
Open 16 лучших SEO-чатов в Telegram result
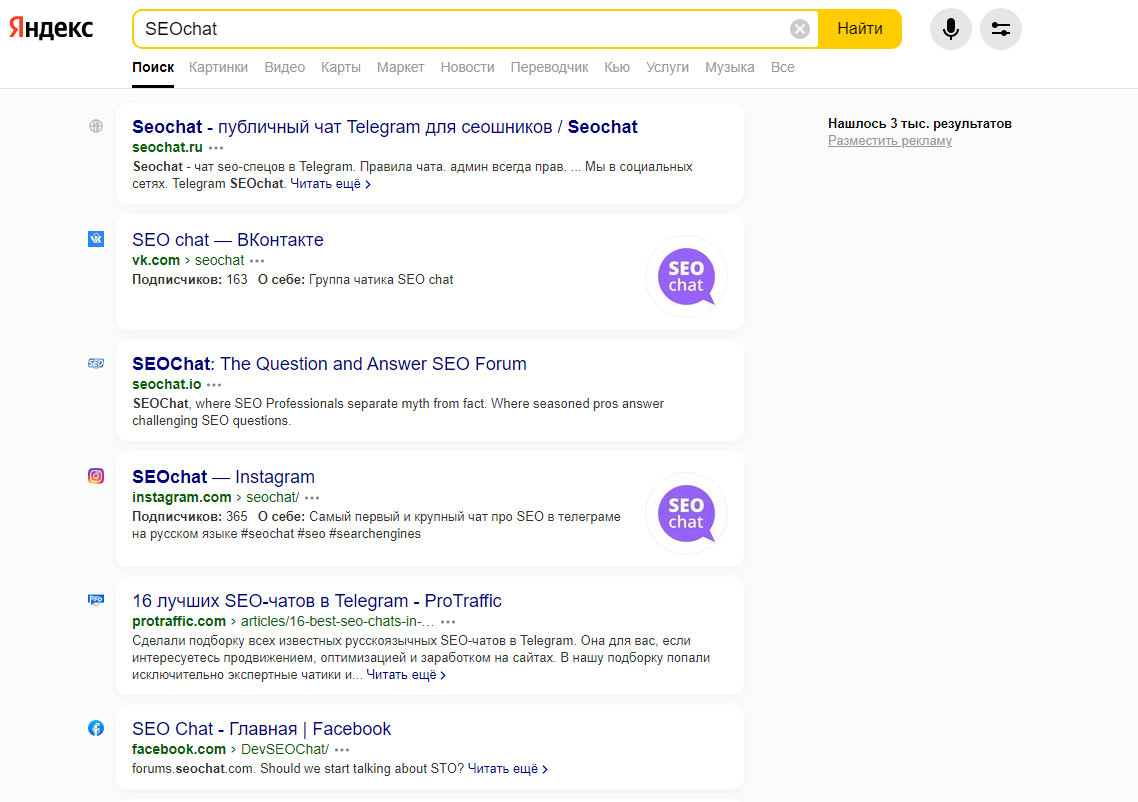coord(317,601)
